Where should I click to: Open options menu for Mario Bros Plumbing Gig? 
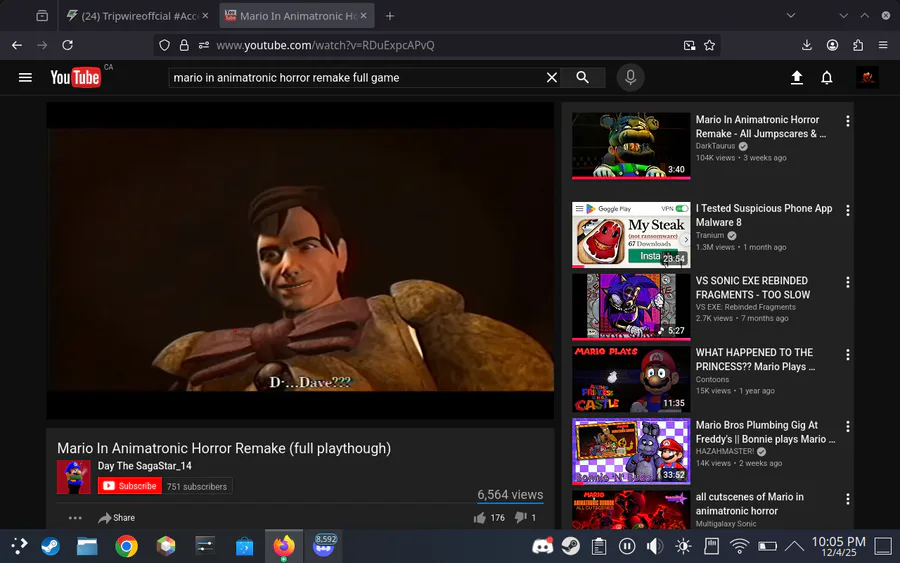848,426
